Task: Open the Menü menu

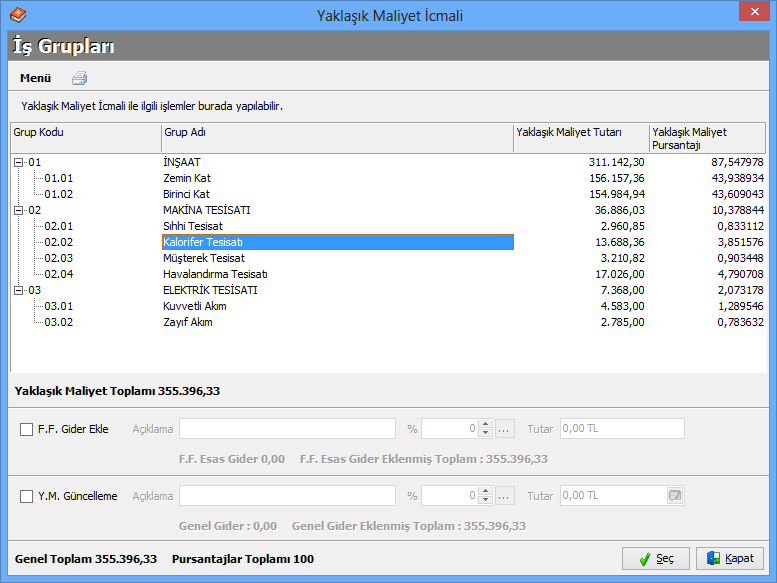Action: 36,78
